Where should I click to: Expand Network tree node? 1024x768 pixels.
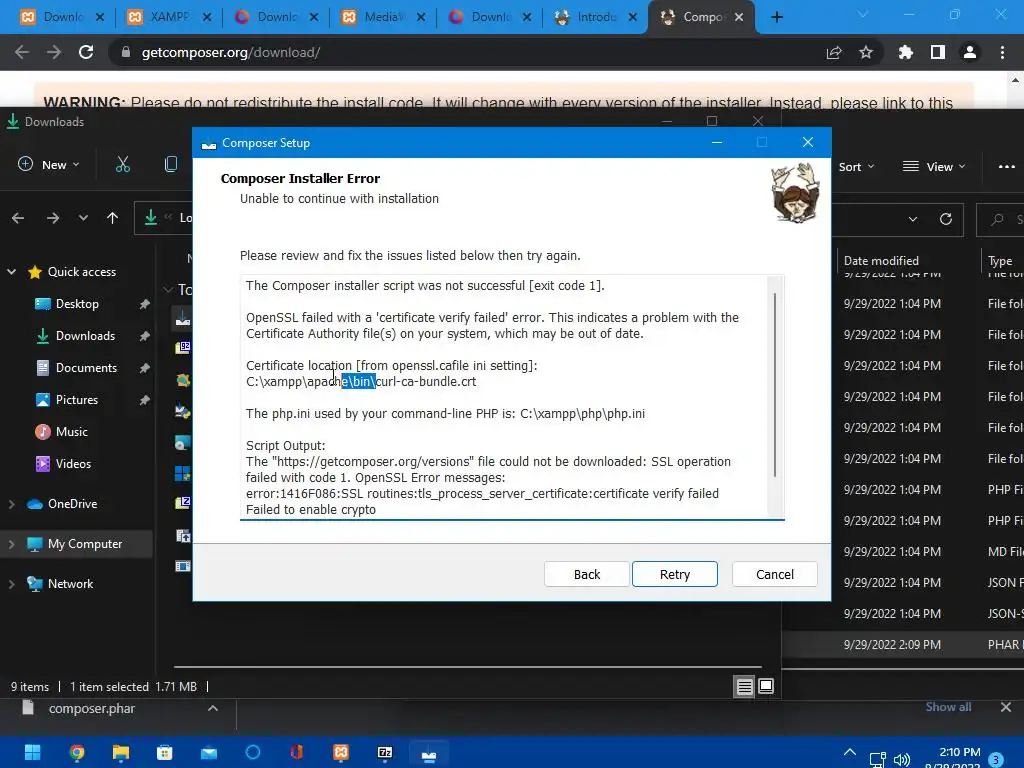[12, 584]
